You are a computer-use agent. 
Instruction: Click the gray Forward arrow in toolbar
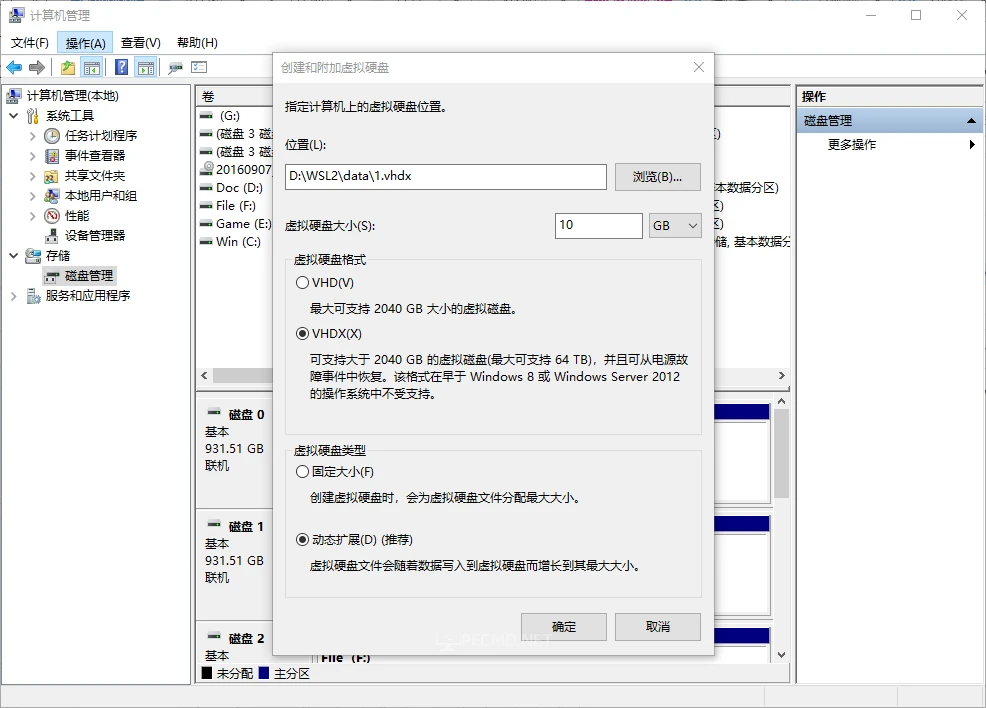pos(37,67)
